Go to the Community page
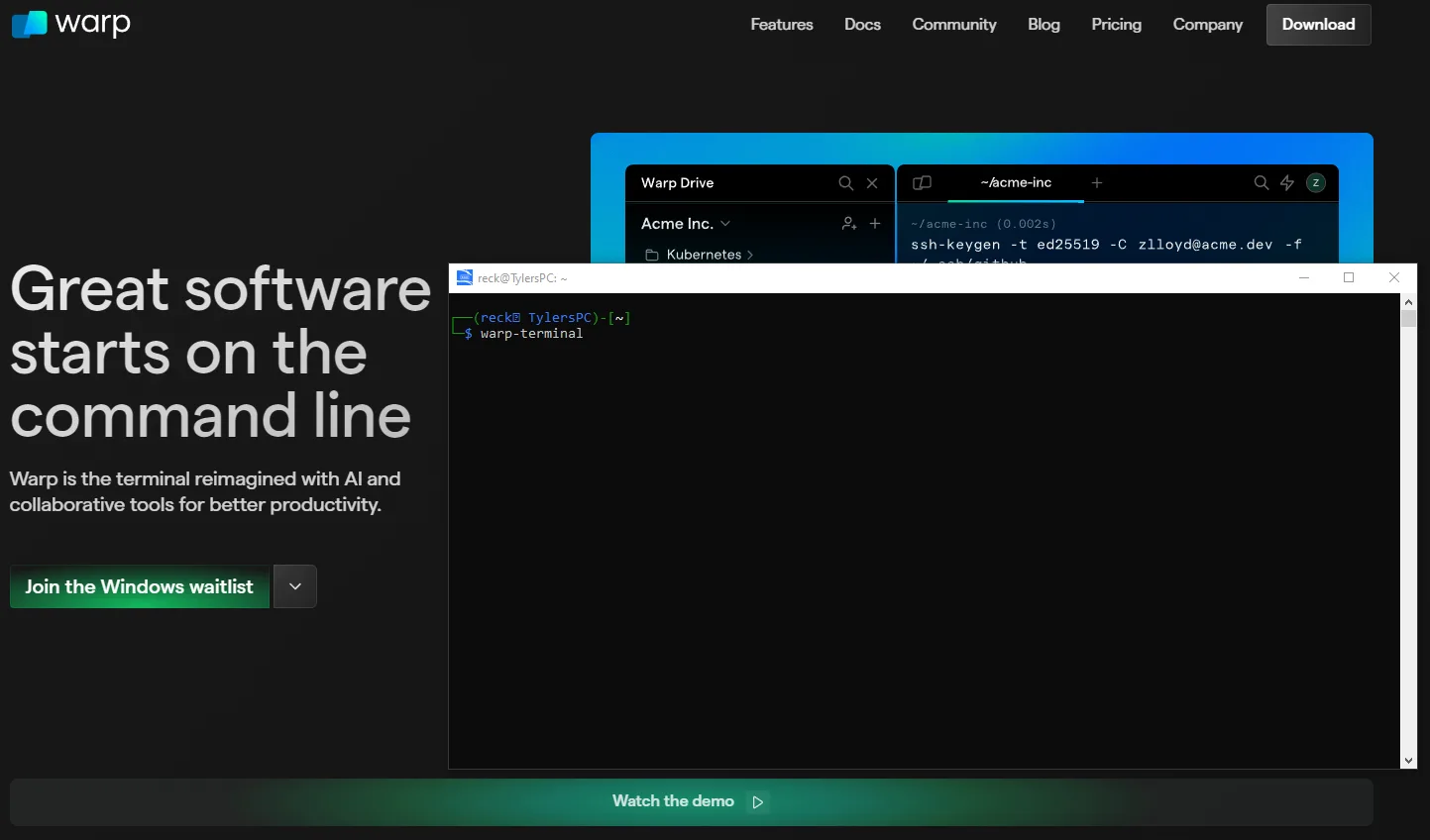This screenshot has height=840, width=1430. (x=954, y=25)
